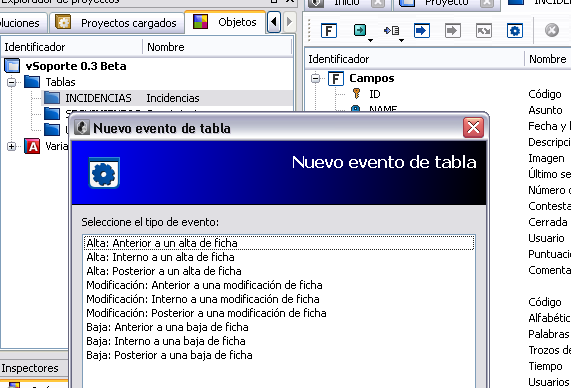Click Nombre column header in project explorer
This screenshot has height=388, width=571.
tap(217, 47)
